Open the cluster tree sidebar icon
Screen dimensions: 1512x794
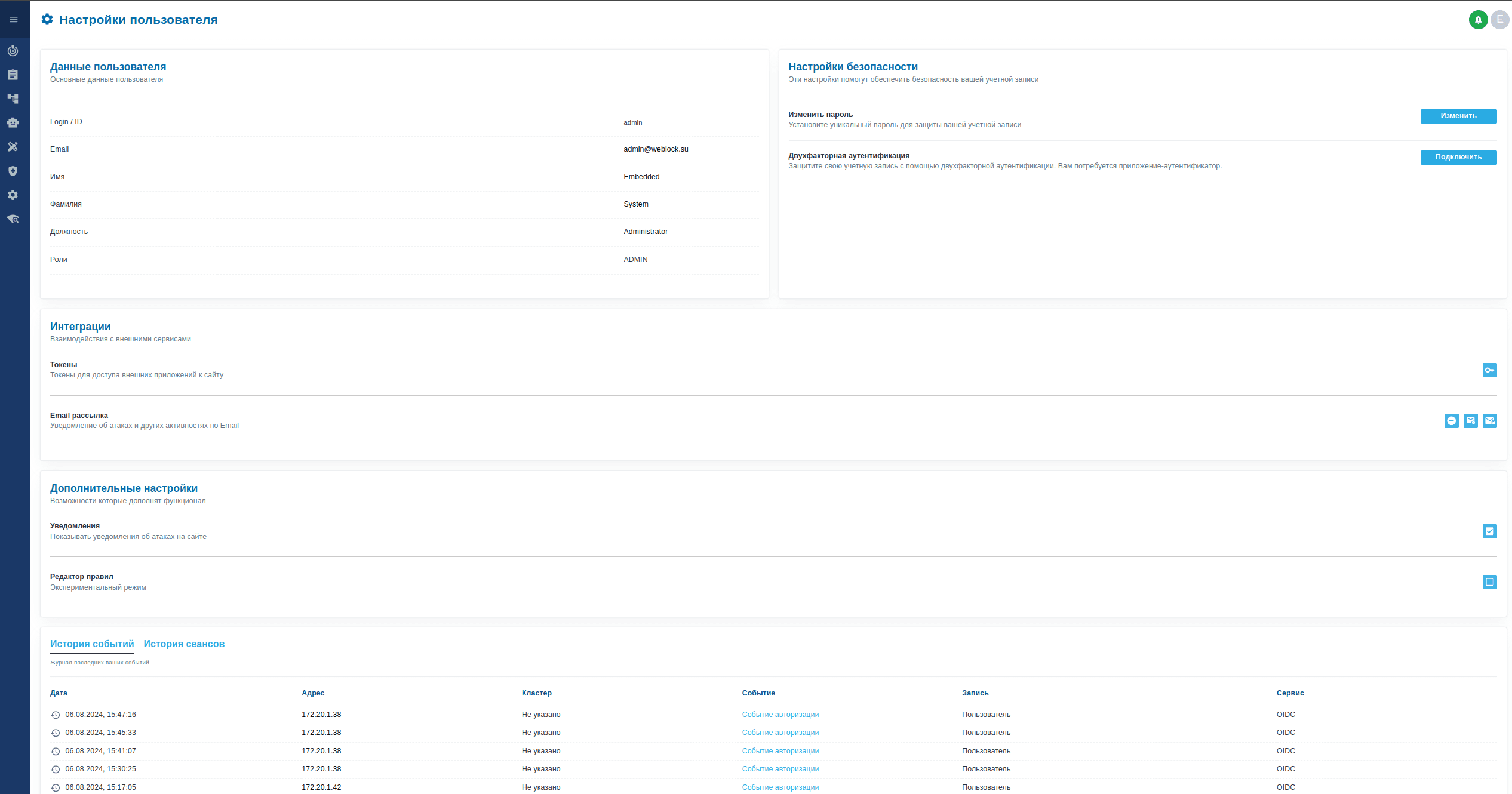(13, 99)
